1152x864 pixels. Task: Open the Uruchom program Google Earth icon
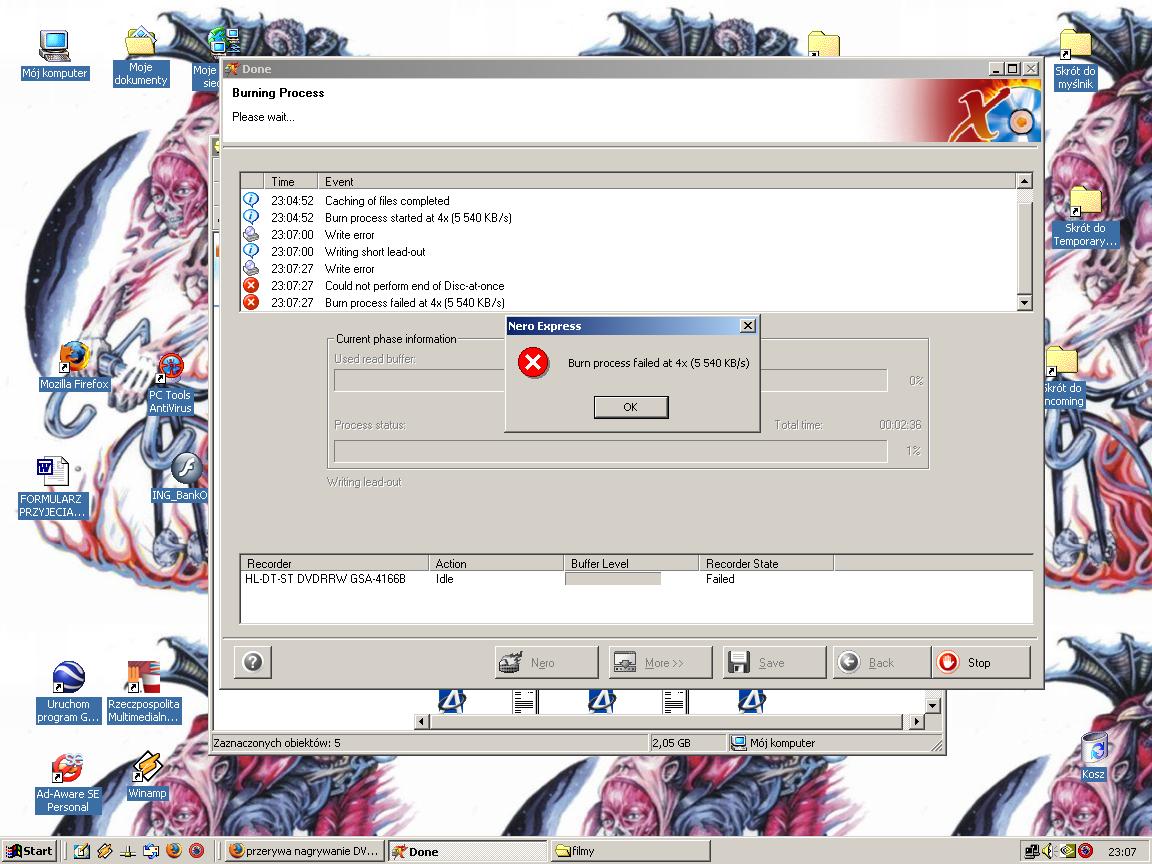68,692
